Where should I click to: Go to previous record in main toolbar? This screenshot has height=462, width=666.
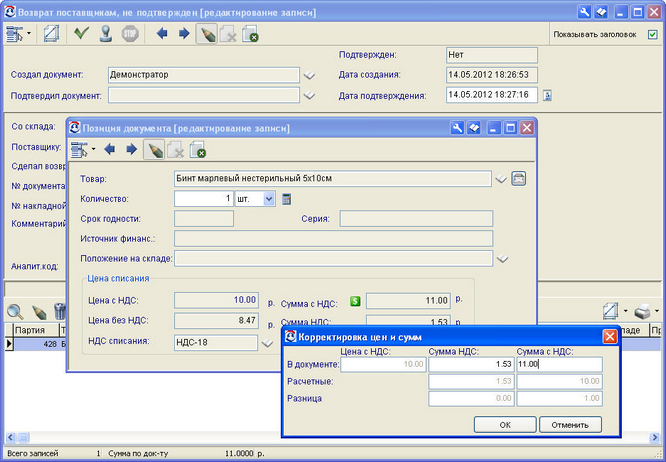click(x=162, y=33)
